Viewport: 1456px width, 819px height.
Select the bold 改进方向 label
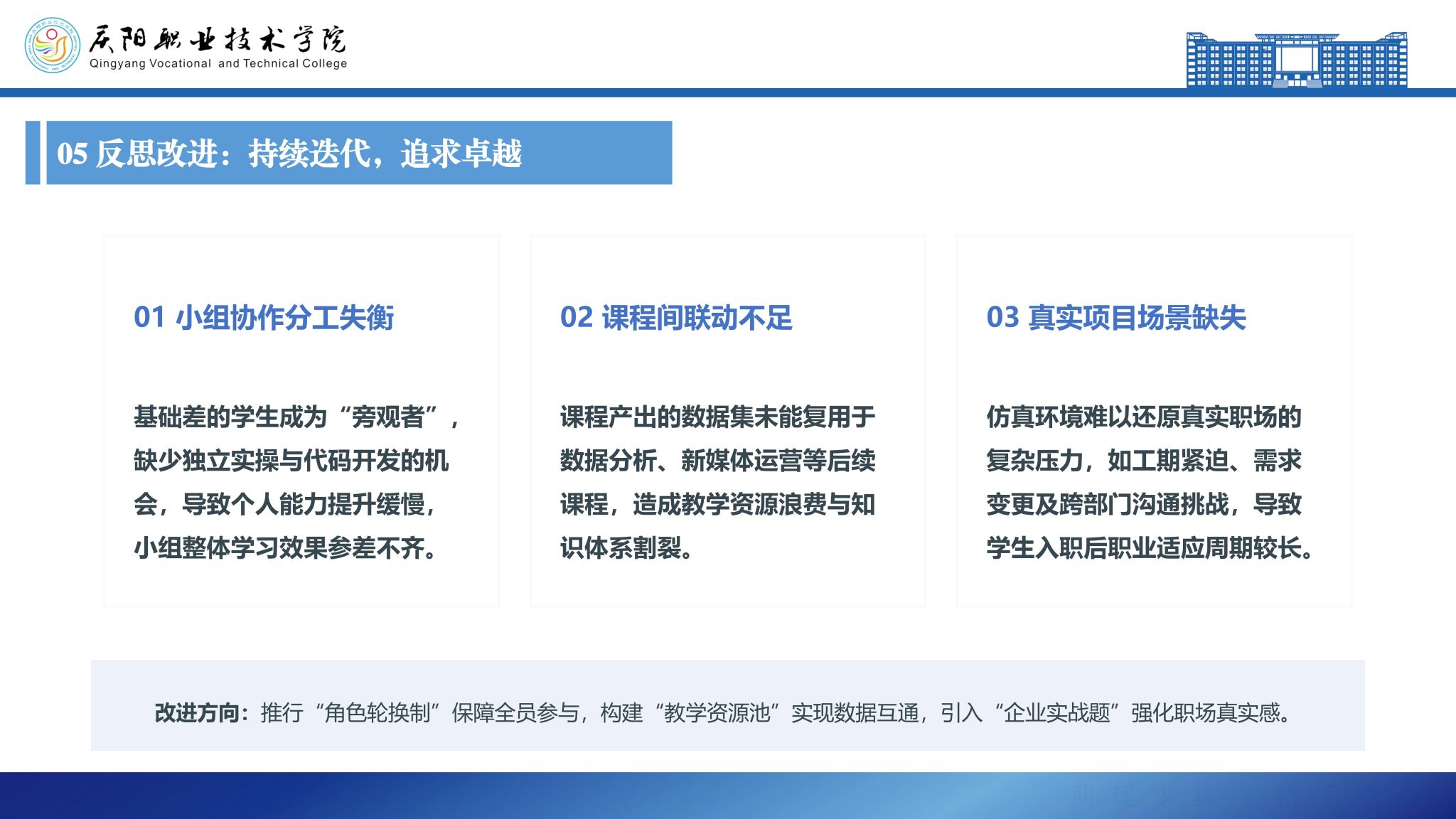click(x=202, y=712)
